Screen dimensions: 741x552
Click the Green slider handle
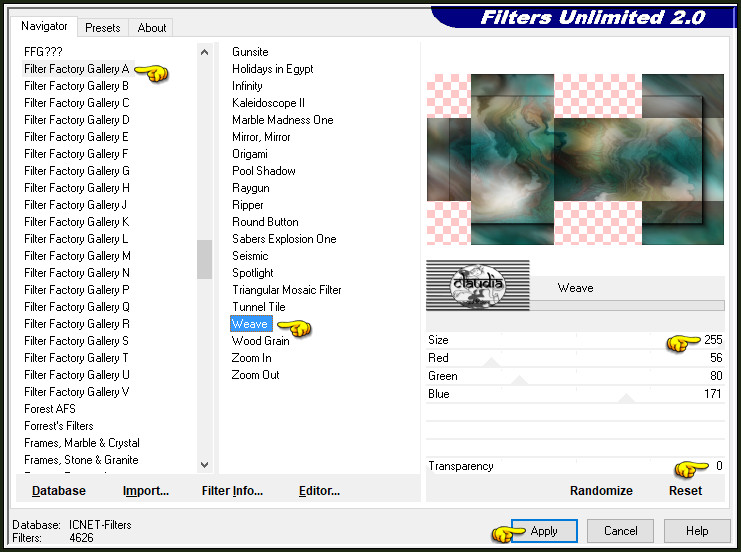point(519,380)
